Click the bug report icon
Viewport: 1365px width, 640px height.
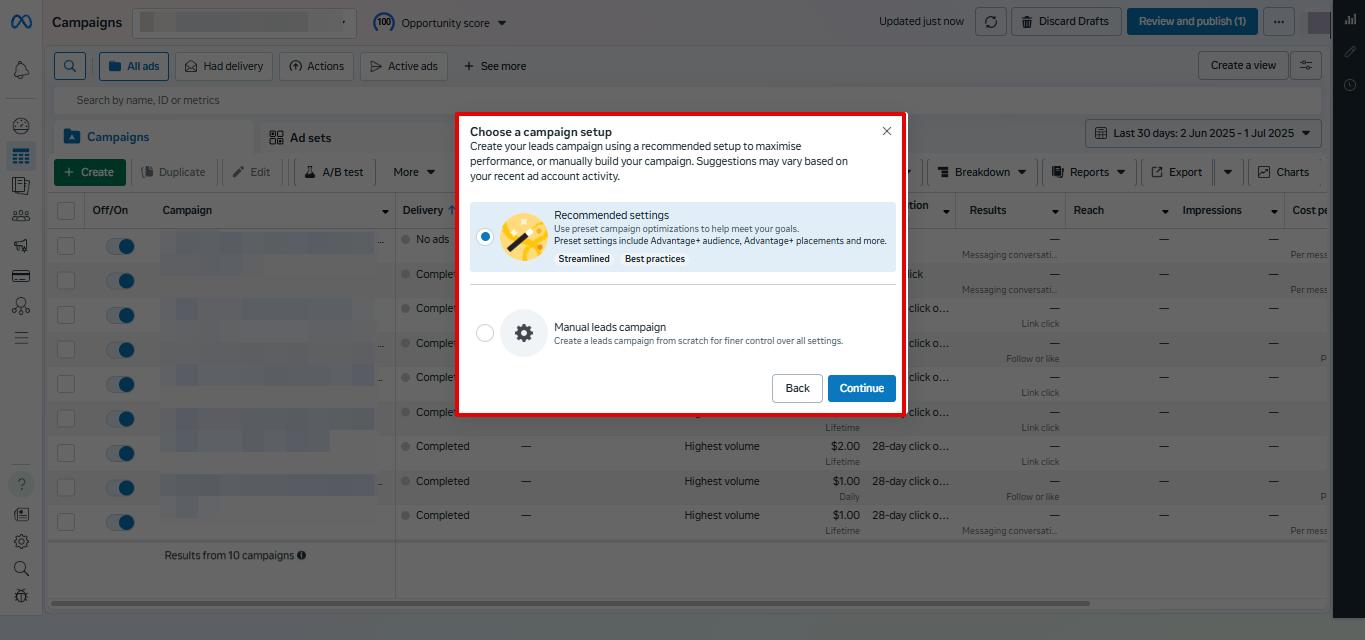pyautogui.click(x=21, y=596)
